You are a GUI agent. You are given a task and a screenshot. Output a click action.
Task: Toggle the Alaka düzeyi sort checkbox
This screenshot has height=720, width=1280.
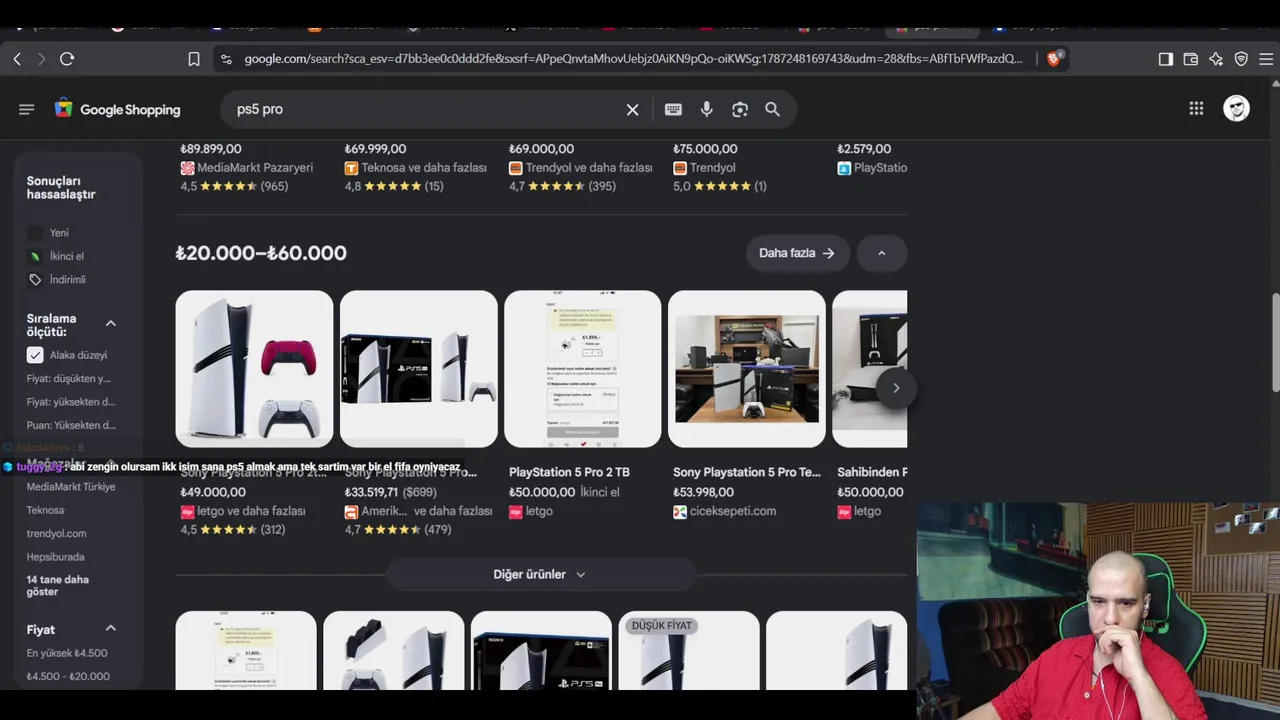tap(35, 355)
